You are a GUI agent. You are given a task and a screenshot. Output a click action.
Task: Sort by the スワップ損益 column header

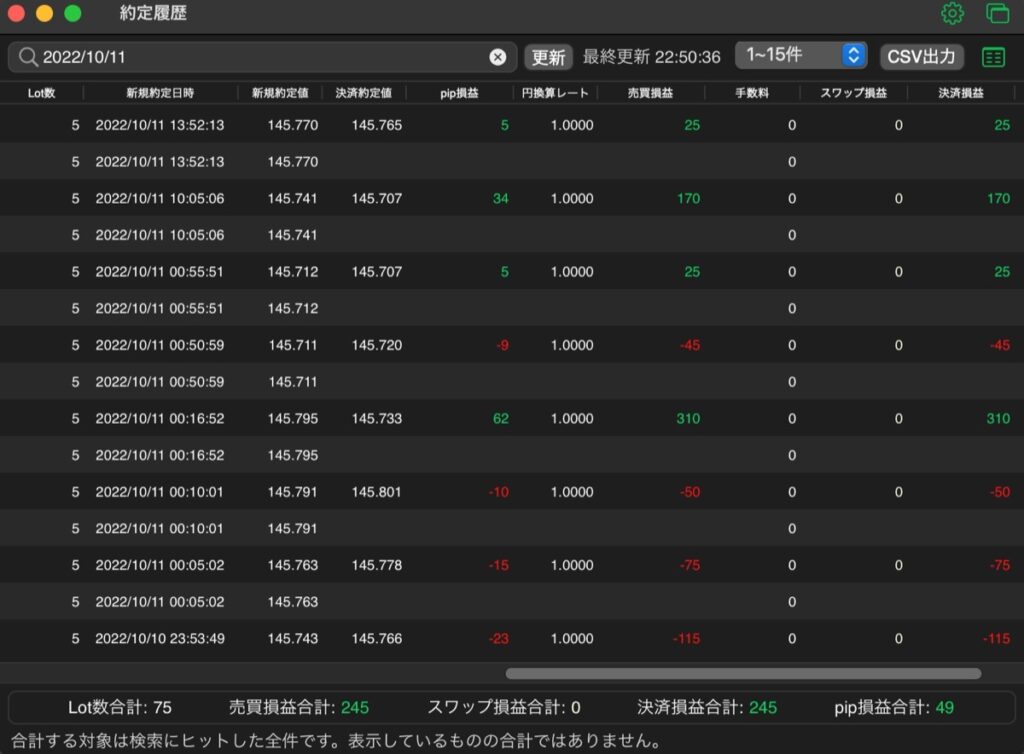[854, 93]
